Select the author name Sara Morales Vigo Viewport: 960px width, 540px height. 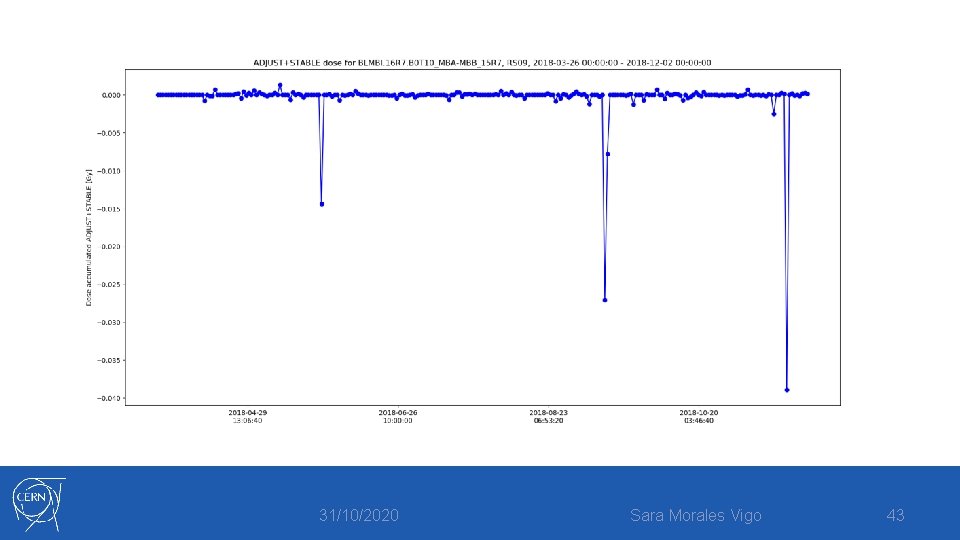tap(696, 516)
